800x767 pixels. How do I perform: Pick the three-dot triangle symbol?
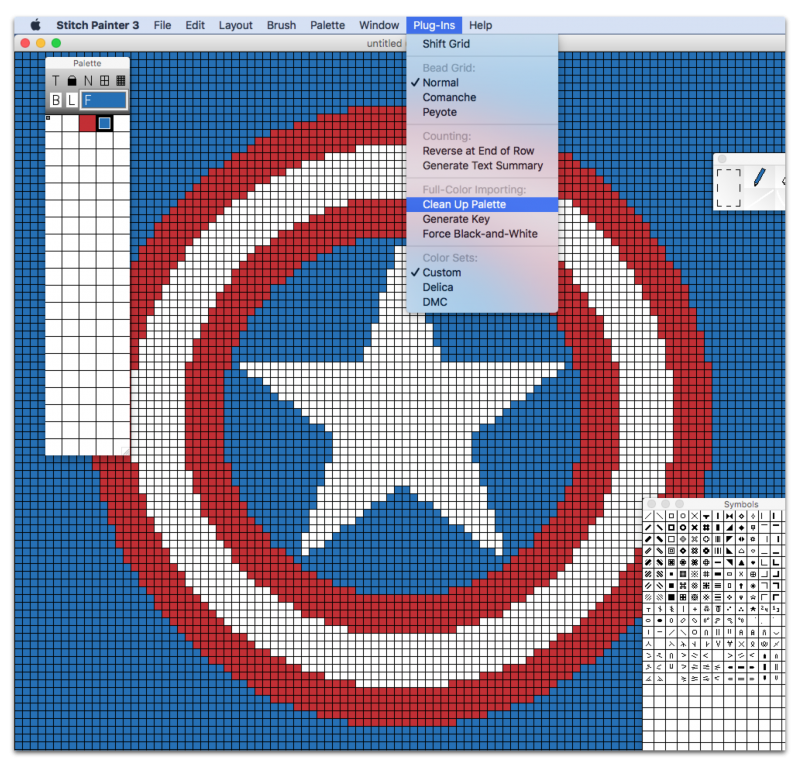tap(741, 609)
